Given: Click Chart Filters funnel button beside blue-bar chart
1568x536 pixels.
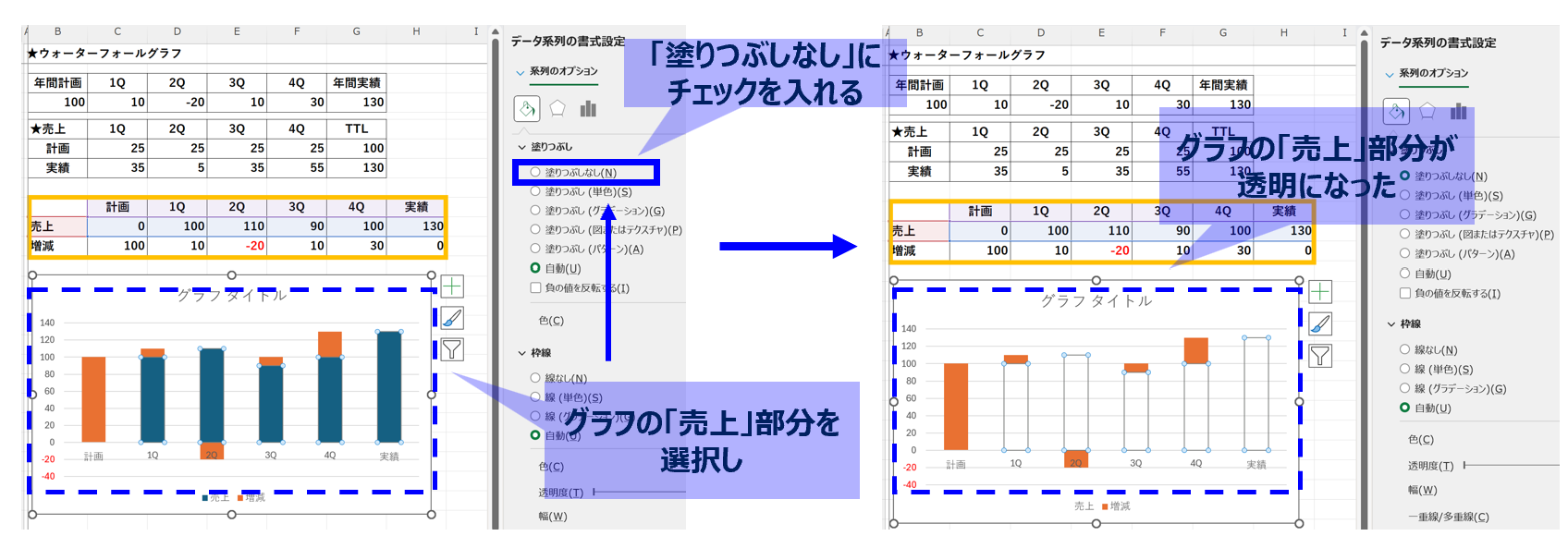Looking at the screenshot, I should point(452,349).
